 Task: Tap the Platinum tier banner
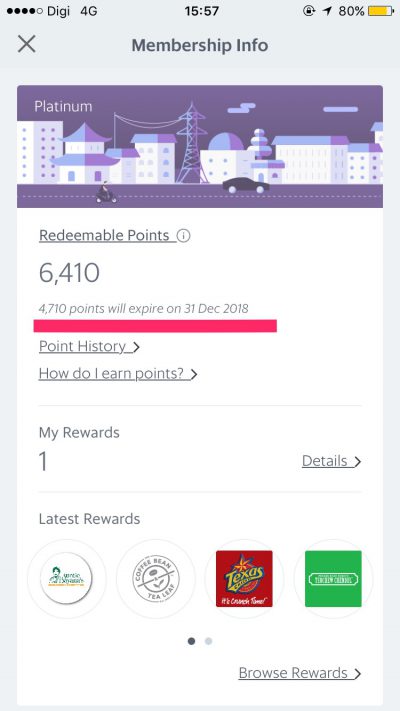tap(200, 146)
